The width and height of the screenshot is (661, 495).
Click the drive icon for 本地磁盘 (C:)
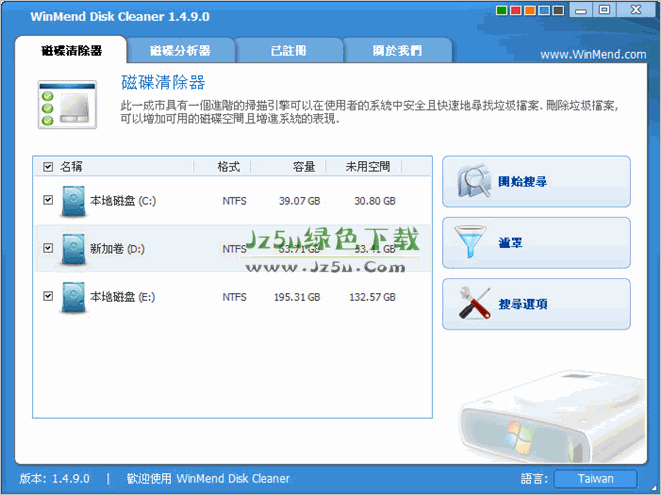pyautogui.click(x=73, y=201)
